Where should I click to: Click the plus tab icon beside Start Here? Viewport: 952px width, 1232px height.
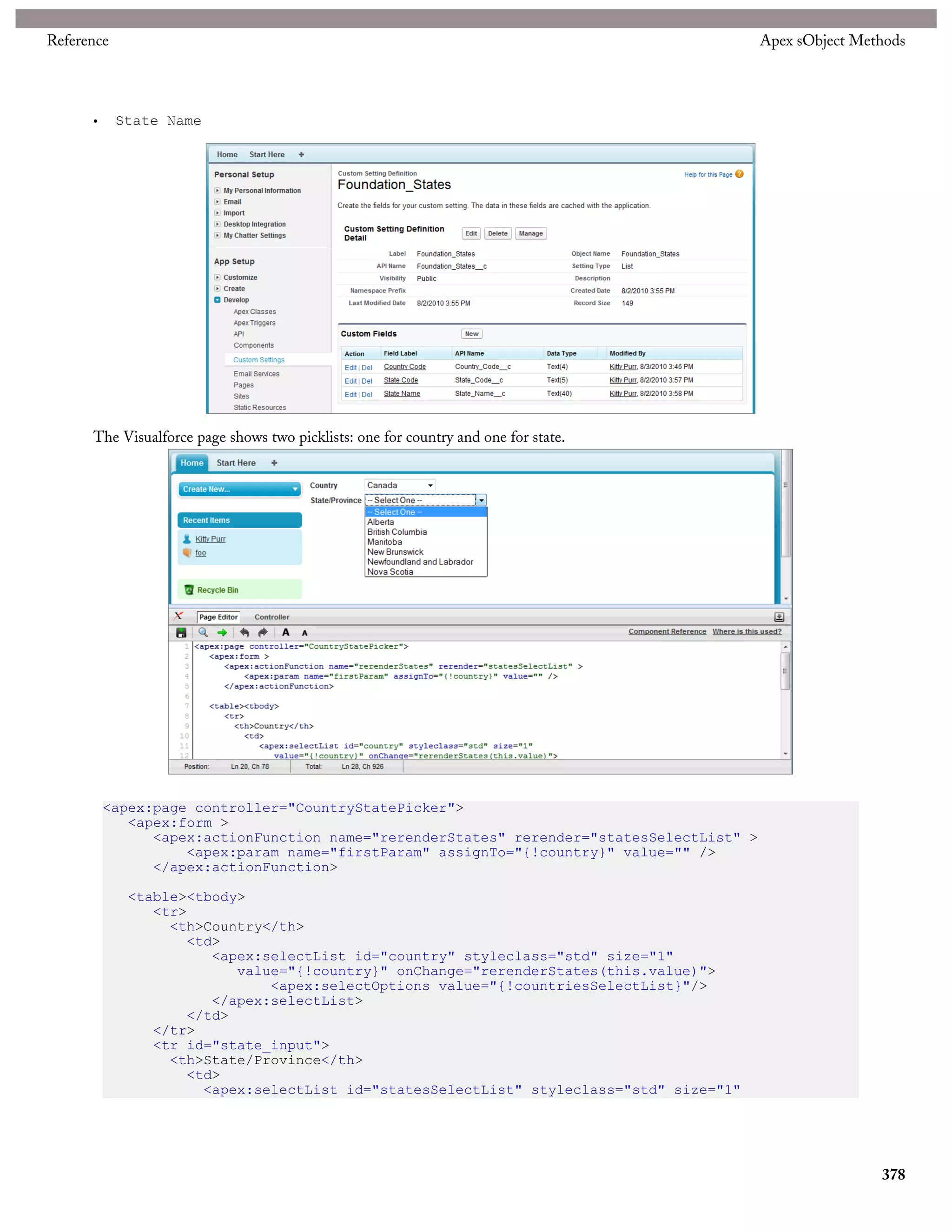click(274, 463)
